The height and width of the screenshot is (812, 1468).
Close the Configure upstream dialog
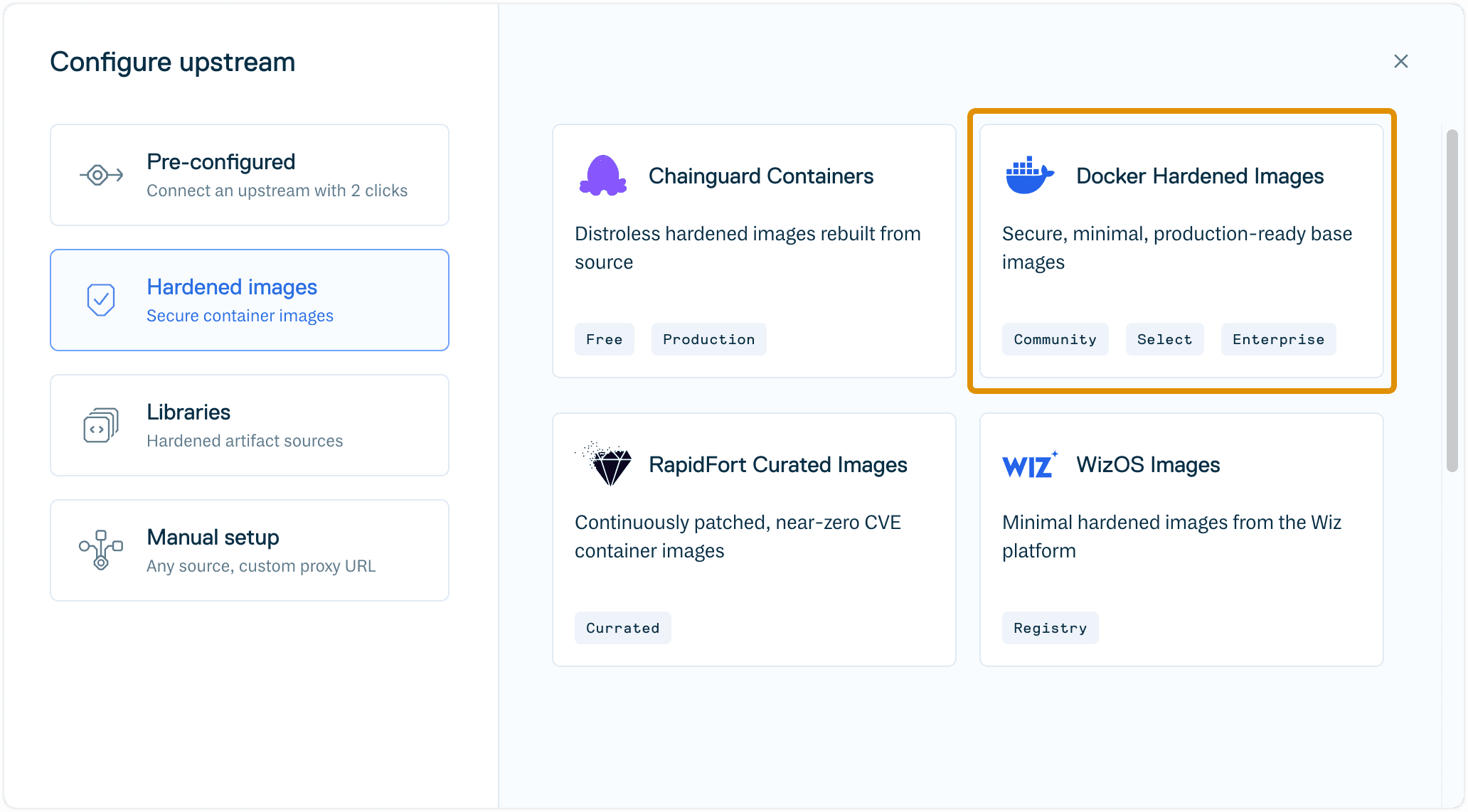(1401, 61)
